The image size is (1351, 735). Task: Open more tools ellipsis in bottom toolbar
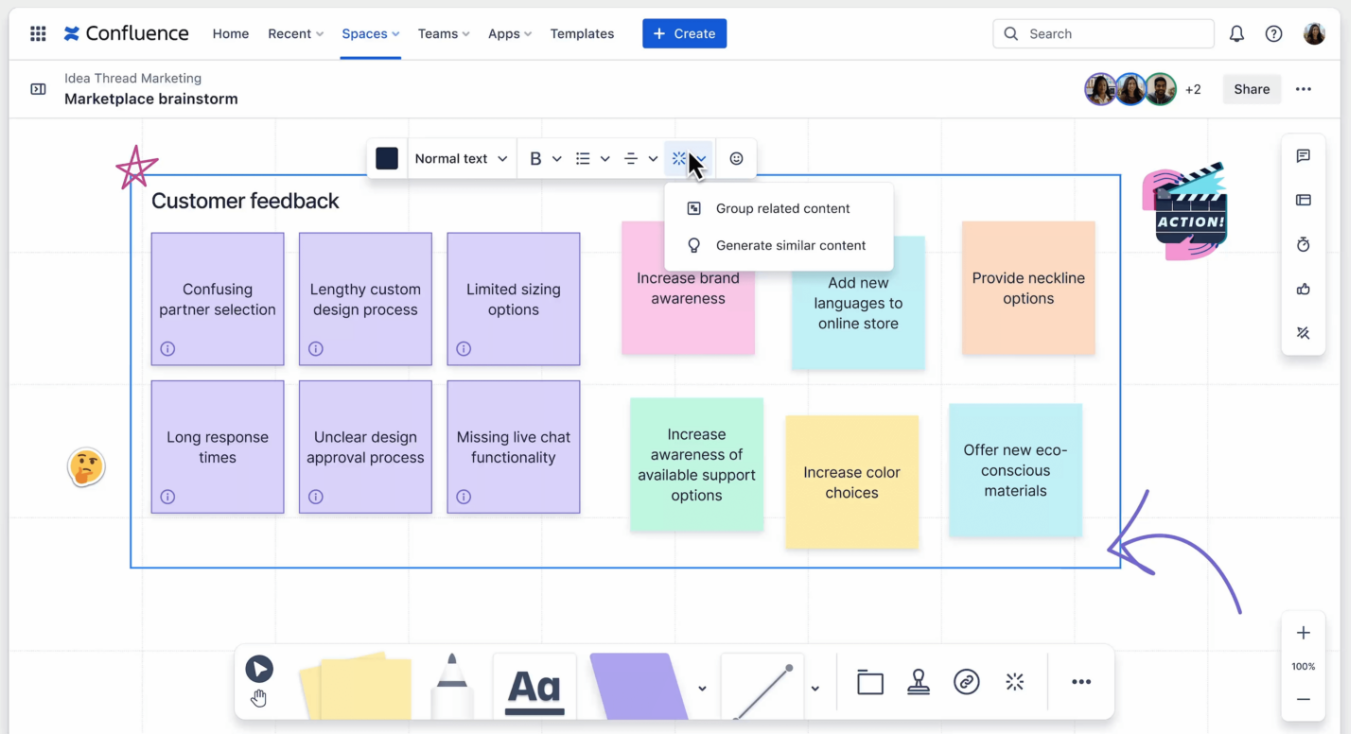pyautogui.click(x=1081, y=682)
